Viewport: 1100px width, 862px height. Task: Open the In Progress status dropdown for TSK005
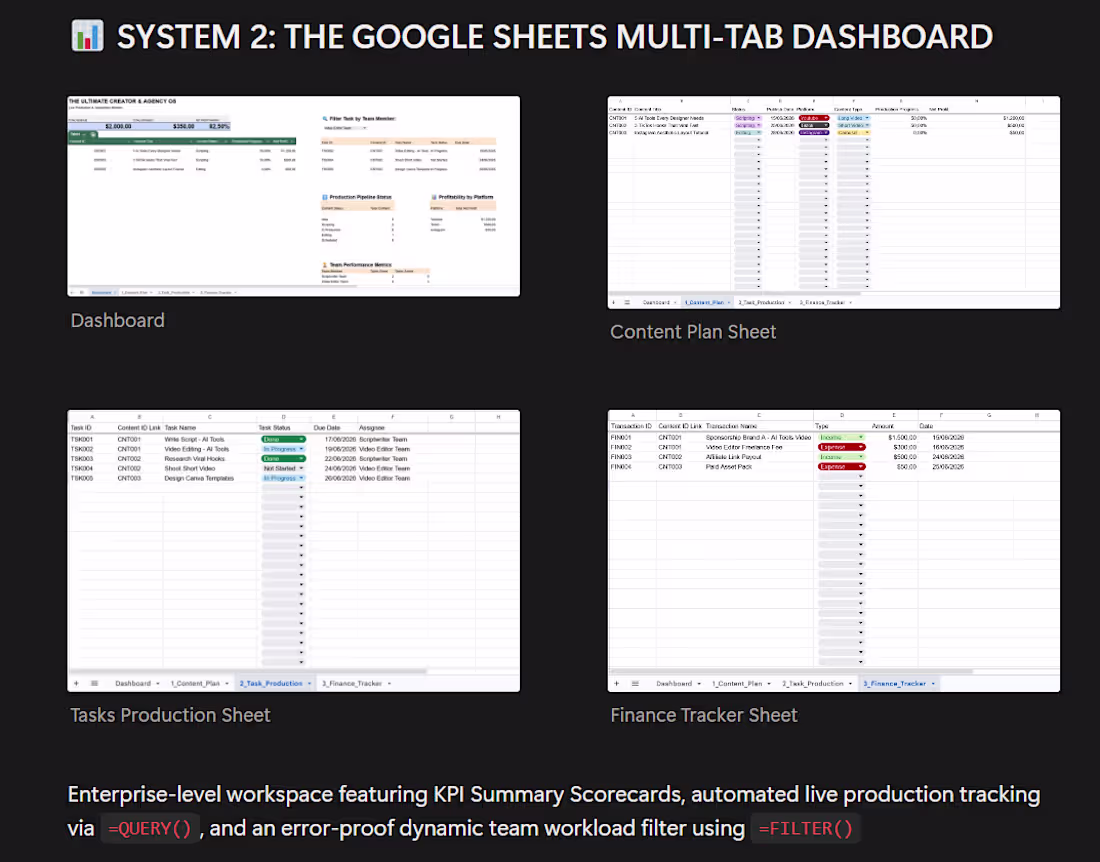tap(283, 478)
